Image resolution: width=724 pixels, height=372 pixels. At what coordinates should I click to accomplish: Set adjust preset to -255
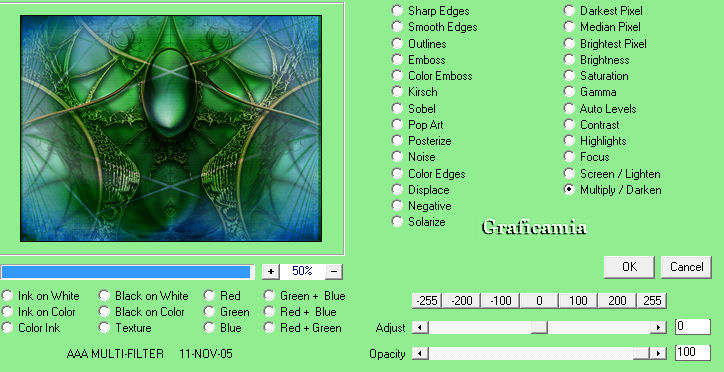click(x=427, y=301)
